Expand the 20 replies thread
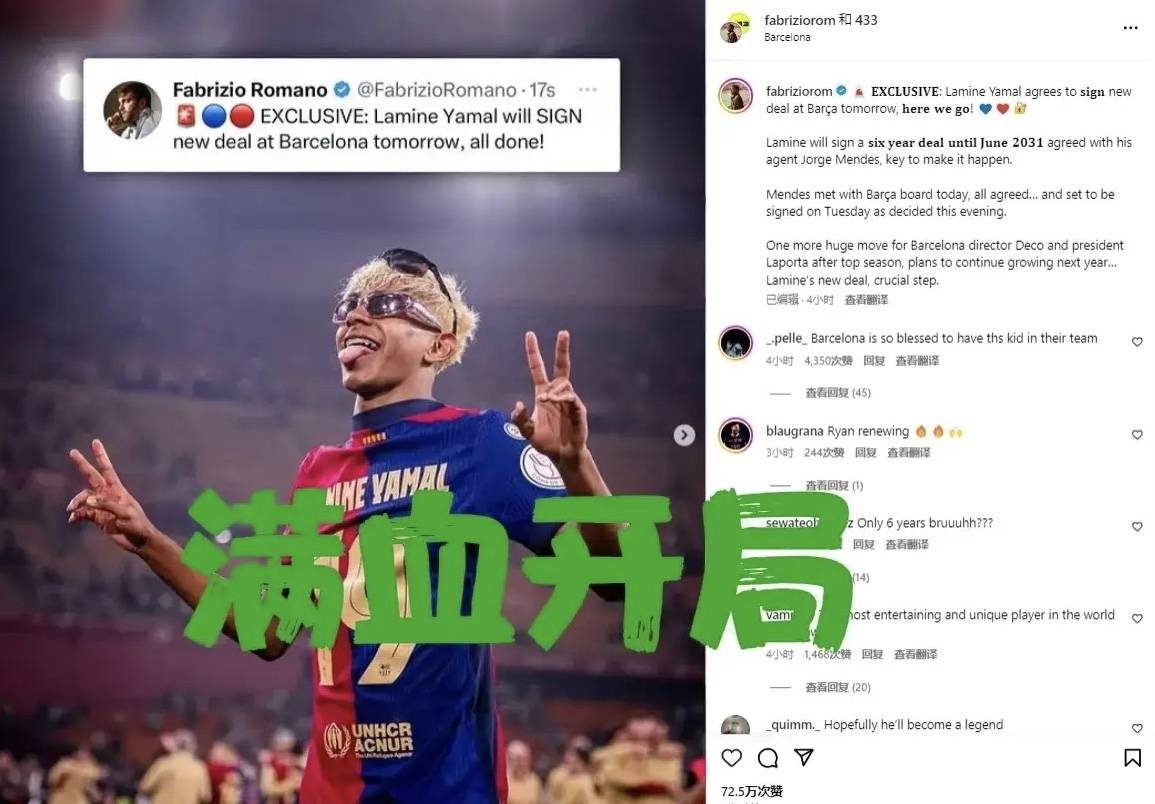This screenshot has width=1155, height=804. coord(838,687)
